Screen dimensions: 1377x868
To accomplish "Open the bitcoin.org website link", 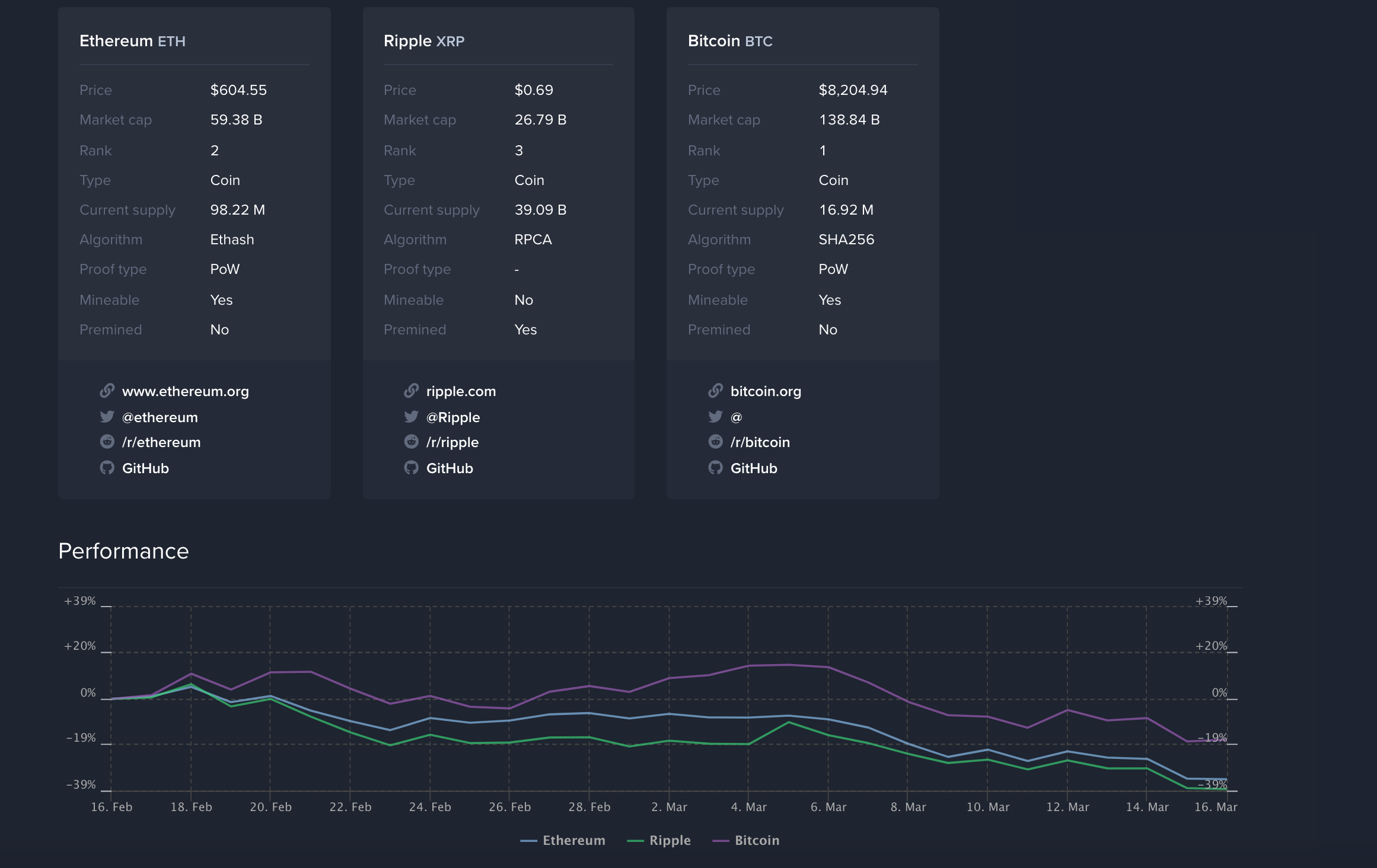I will tap(766, 391).
